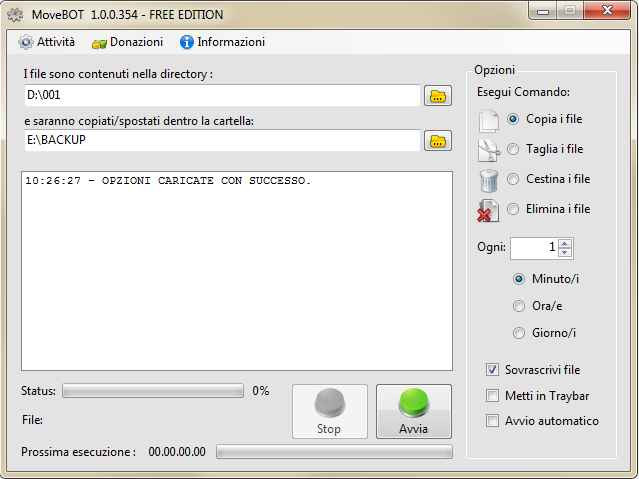The height and width of the screenshot is (479, 639).
Task: Click the Ogni number field
Action: pos(534,248)
